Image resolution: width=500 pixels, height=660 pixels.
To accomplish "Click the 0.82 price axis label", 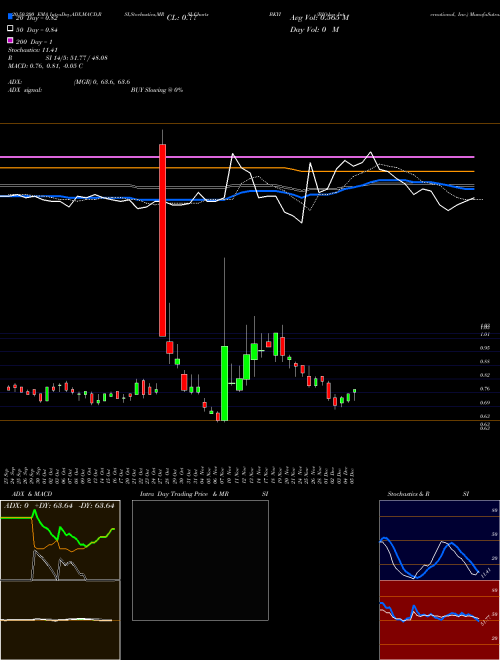I will [485, 375].
